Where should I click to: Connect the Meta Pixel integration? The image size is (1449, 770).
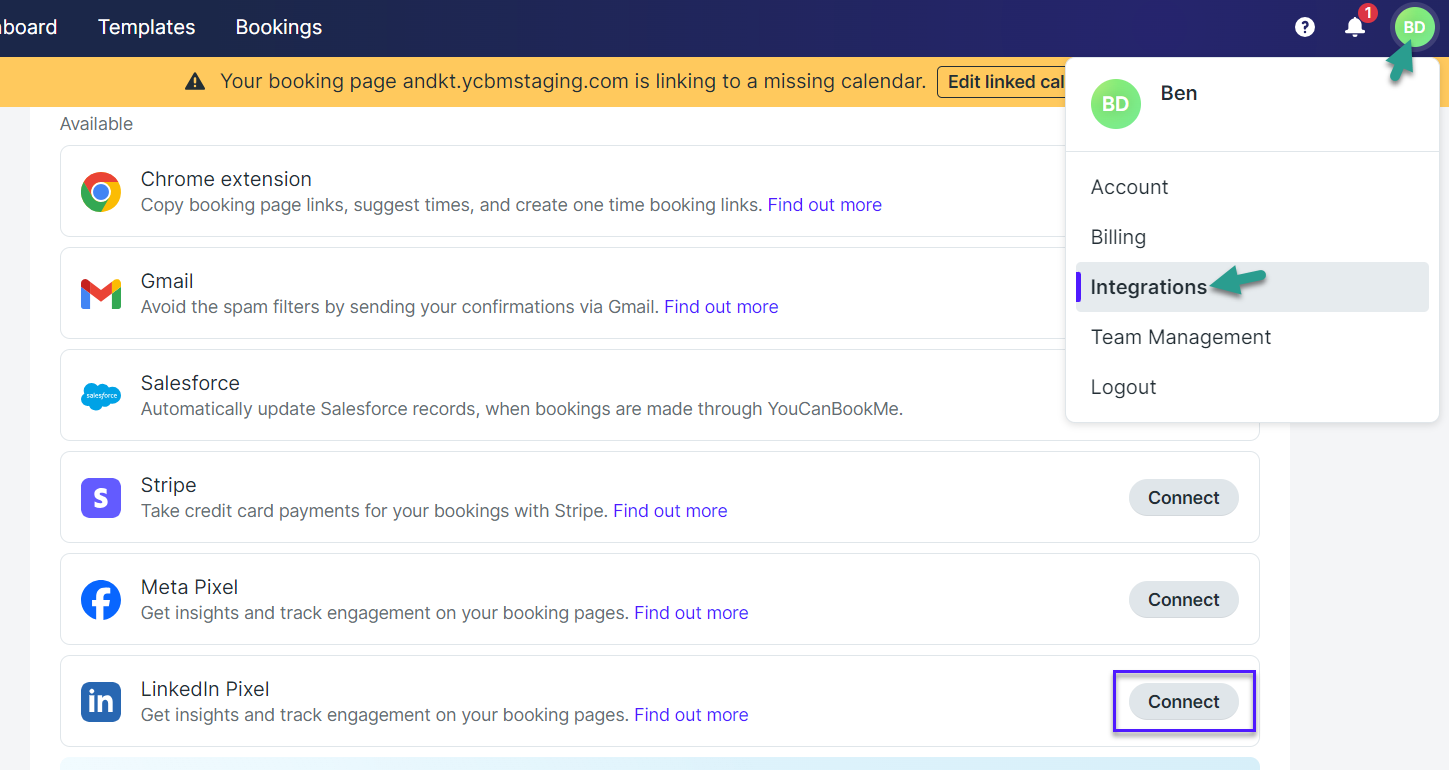[x=1184, y=600]
